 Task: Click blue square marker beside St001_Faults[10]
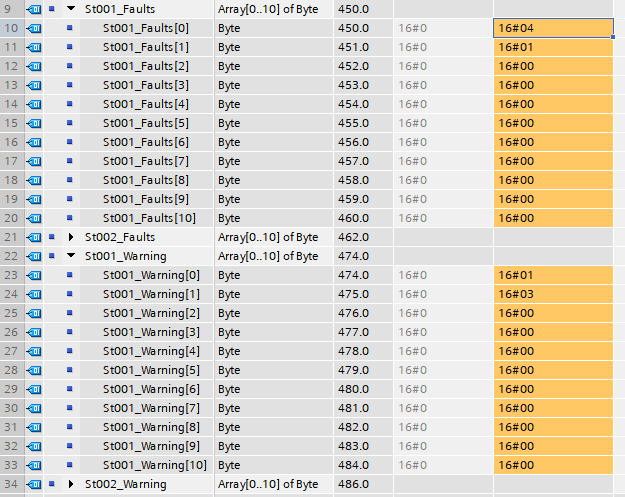[70, 218]
